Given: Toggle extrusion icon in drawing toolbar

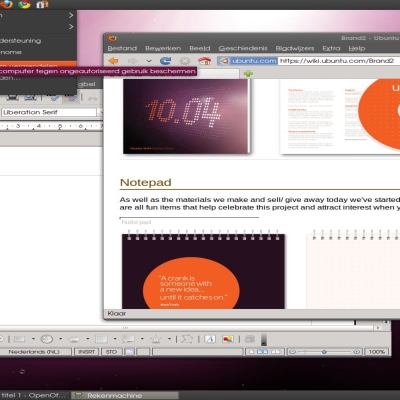Looking at the screenshot, I should tap(250, 339).
